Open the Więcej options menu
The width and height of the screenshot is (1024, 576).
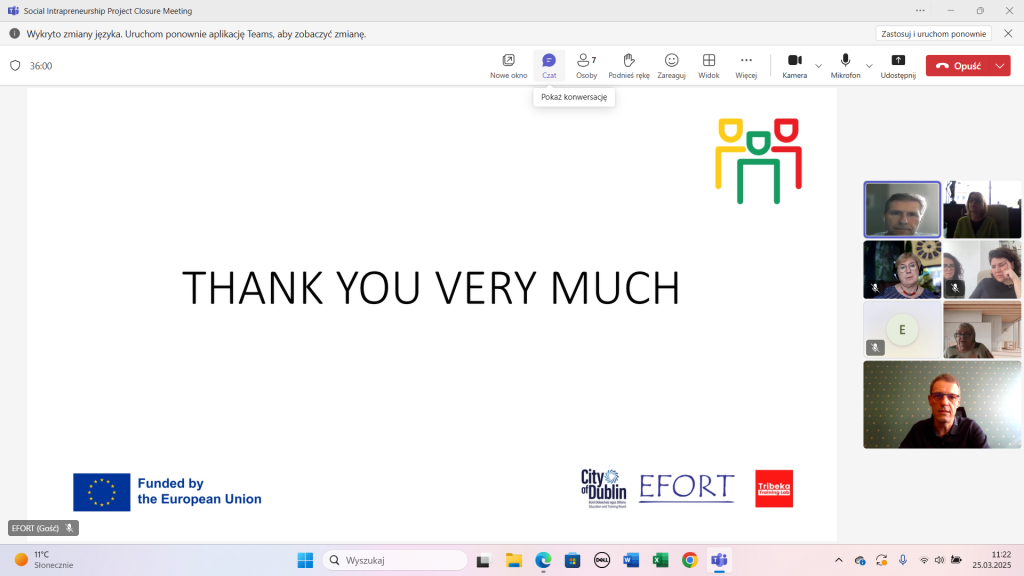point(746,65)
